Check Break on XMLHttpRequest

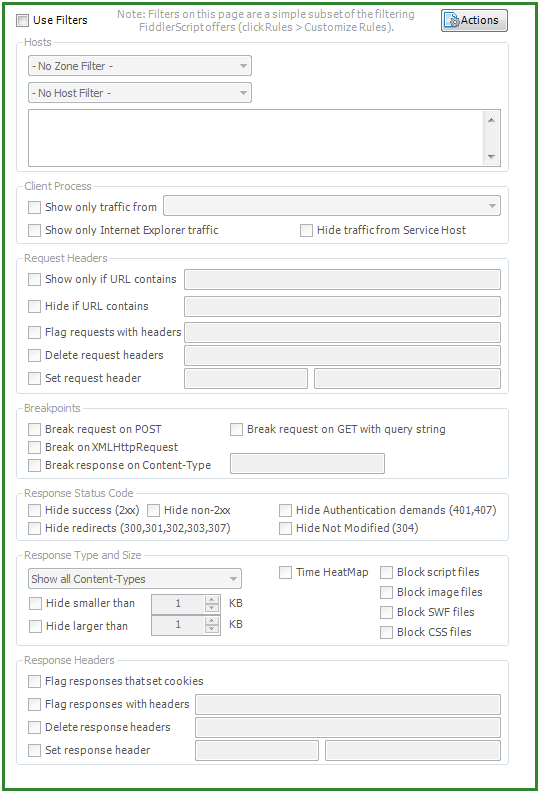point(34,448)
